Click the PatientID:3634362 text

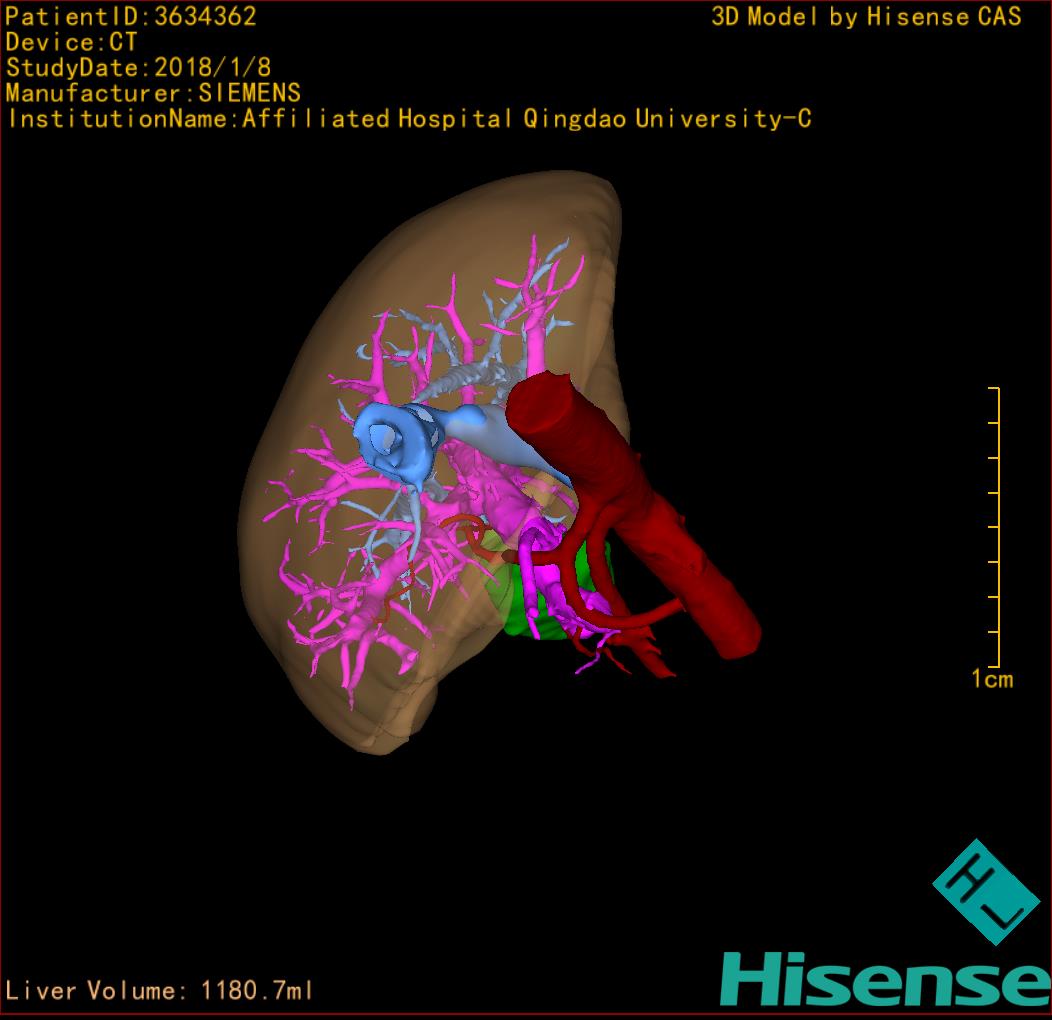132,16
